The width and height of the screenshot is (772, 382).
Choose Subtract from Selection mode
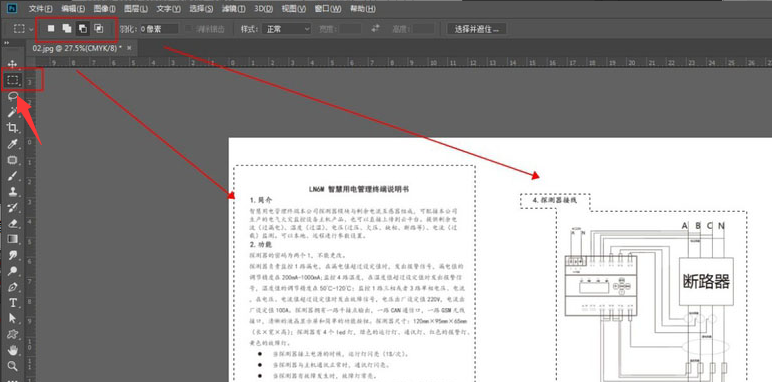(x=82, y=29)
